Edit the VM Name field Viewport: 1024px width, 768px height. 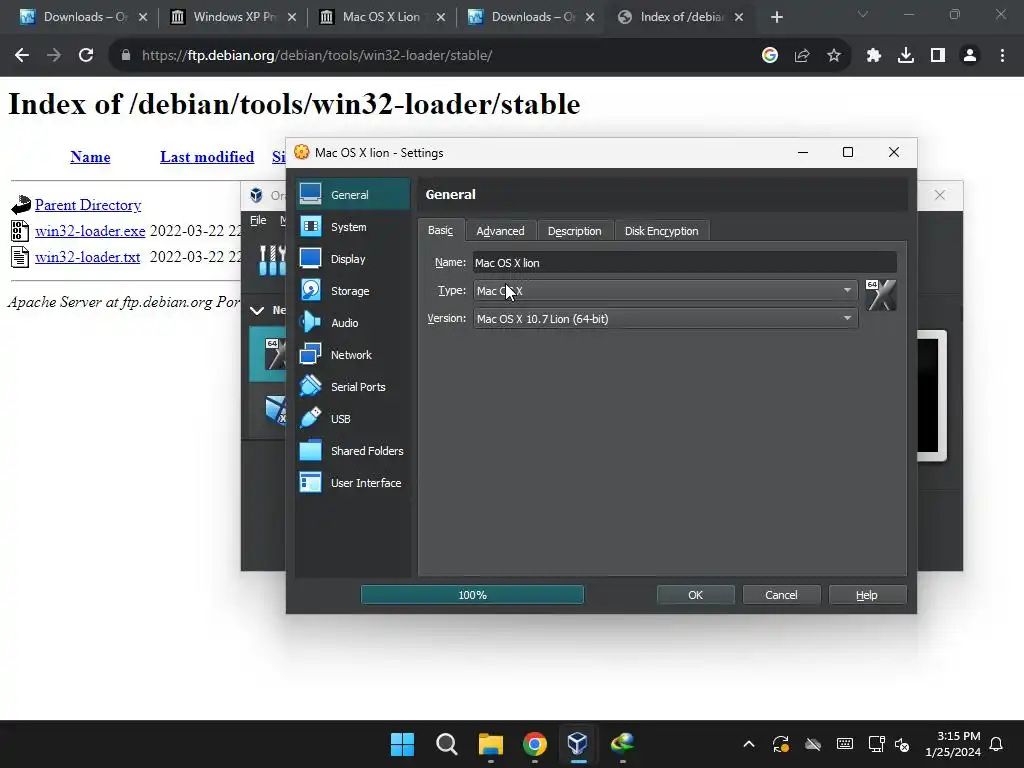pyautogui.click(x=684, y=263)
